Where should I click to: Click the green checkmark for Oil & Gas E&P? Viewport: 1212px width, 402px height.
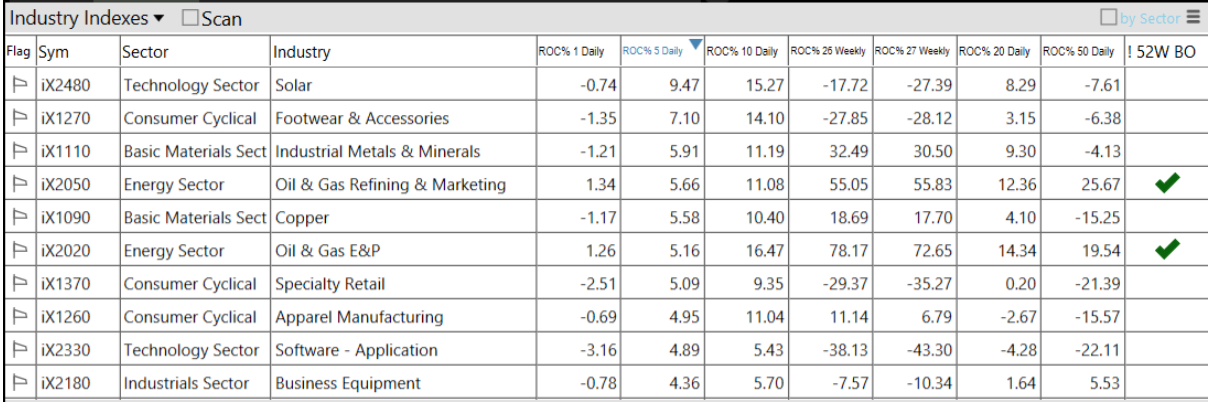1166,250
